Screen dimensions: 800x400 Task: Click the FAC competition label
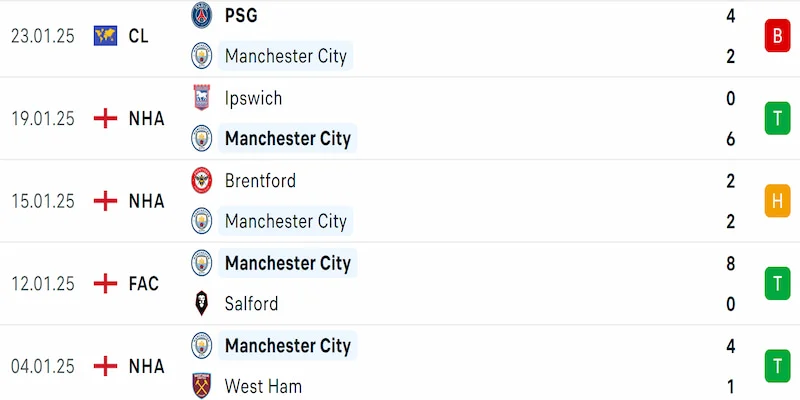pos(144,284)
